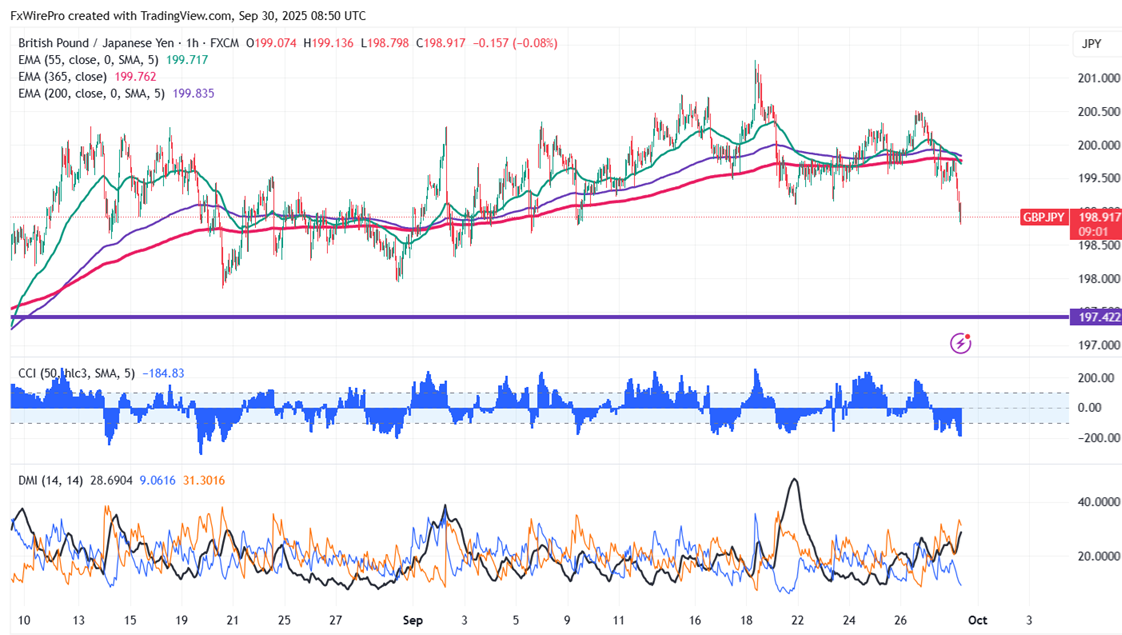Click the open price O199.074

pyautogui.click(x=271, y=43)
